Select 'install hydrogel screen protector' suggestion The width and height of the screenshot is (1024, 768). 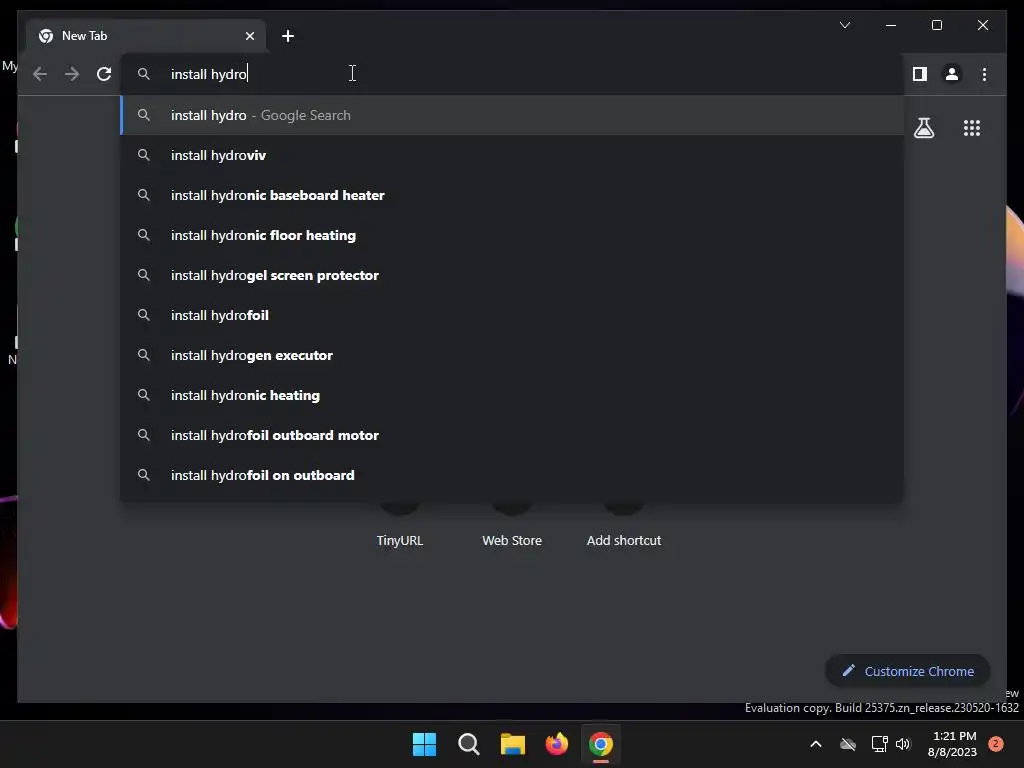[x=512, y=275]
